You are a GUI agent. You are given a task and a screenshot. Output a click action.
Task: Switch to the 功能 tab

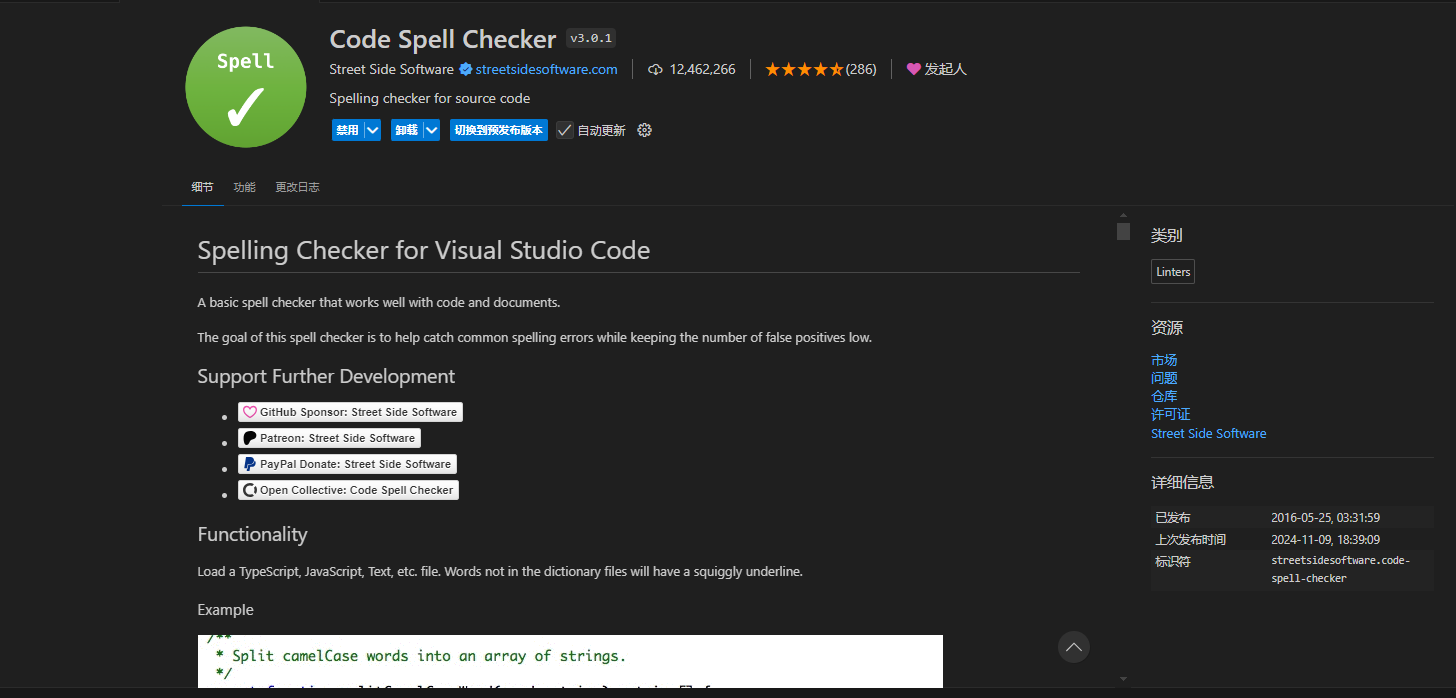coord(244,187)
